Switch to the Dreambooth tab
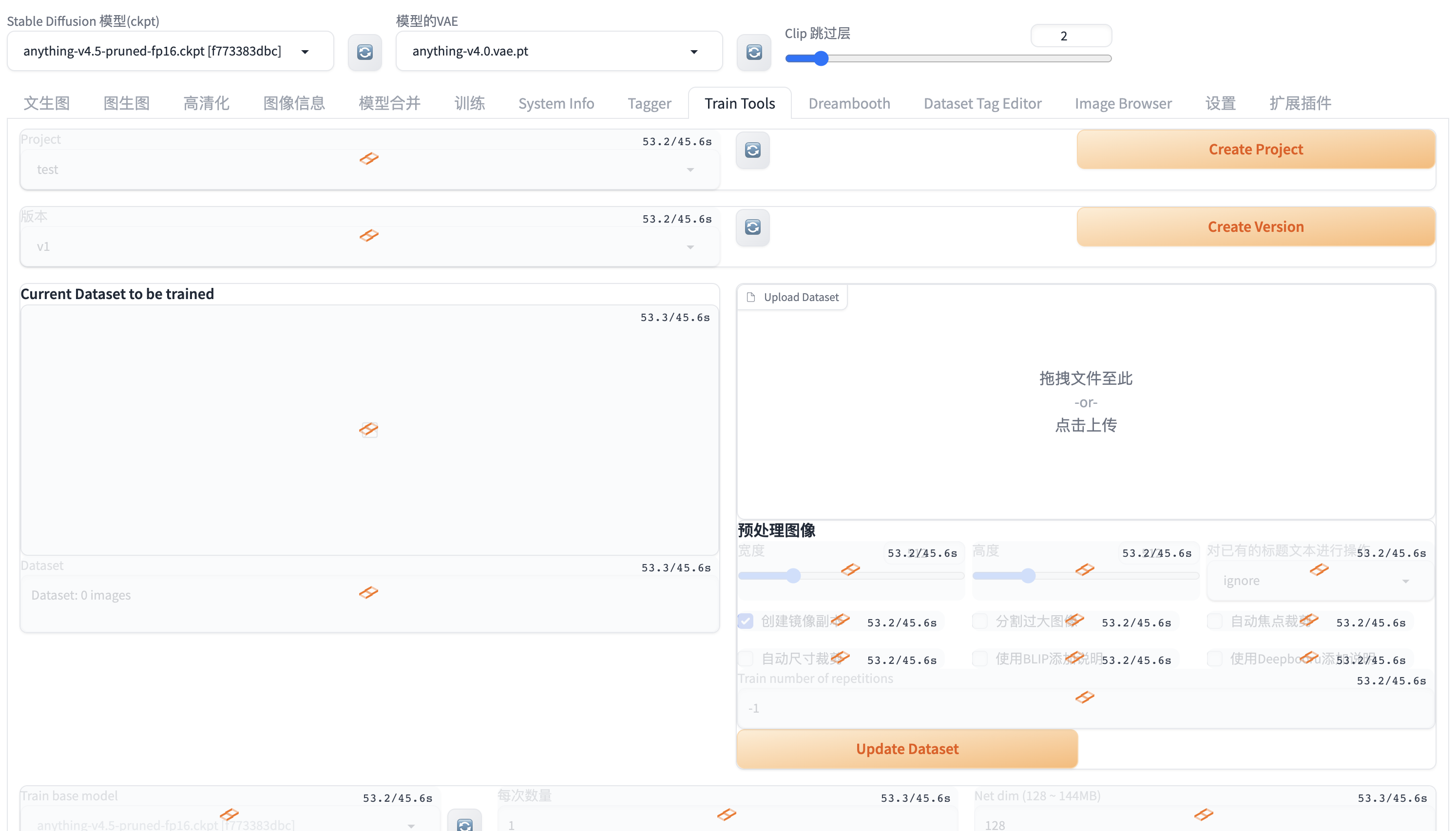 849,103
